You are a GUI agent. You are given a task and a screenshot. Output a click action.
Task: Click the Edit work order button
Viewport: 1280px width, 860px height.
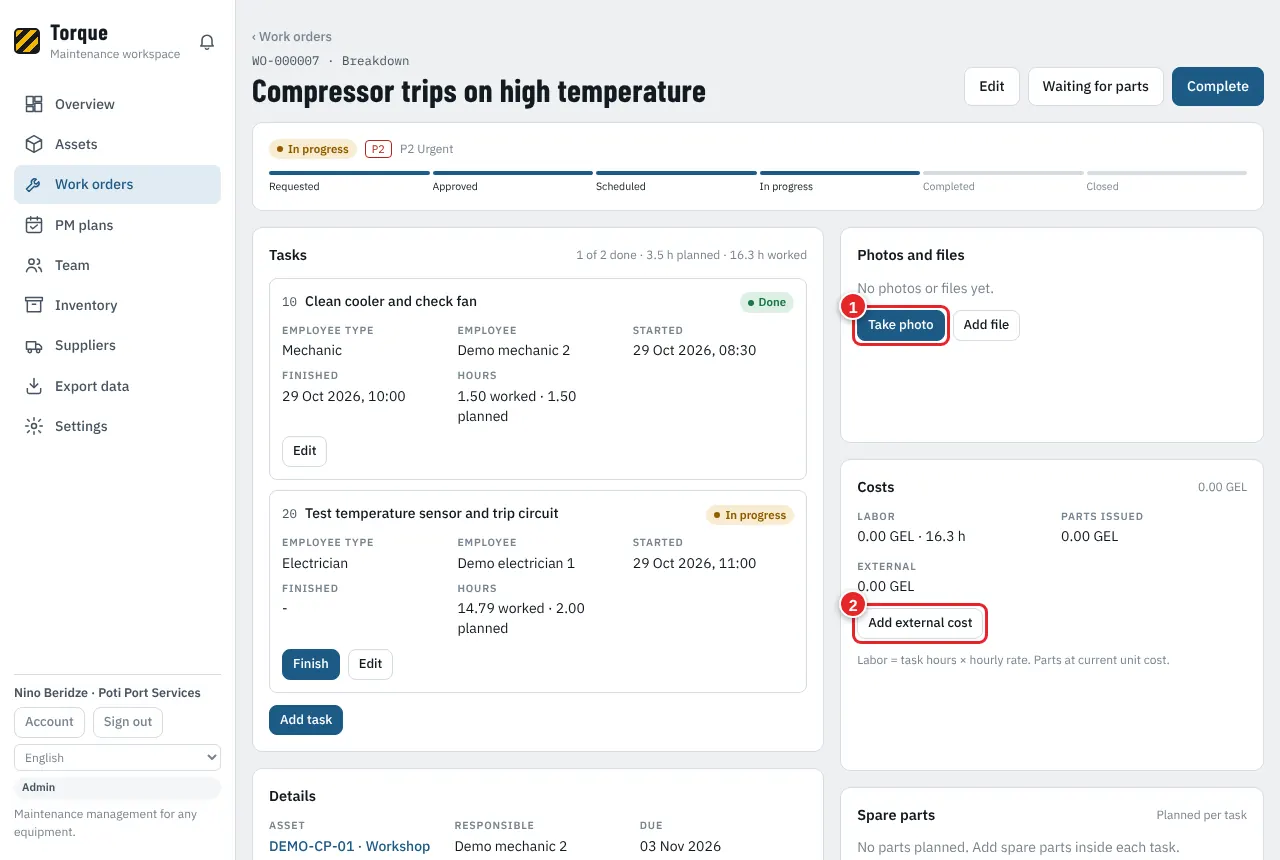[x=992, y=86]
